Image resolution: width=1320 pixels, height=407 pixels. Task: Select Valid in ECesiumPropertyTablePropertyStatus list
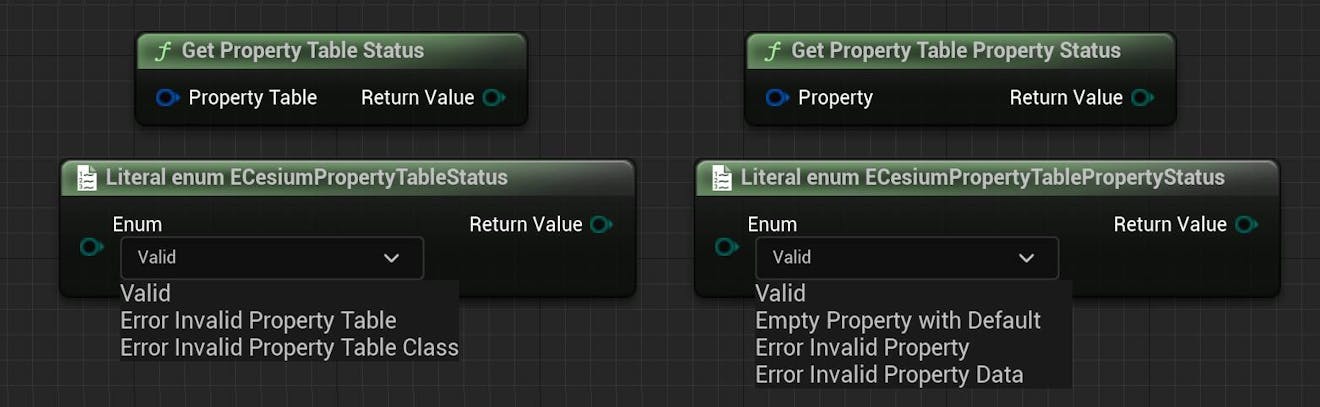coord(781,294)
